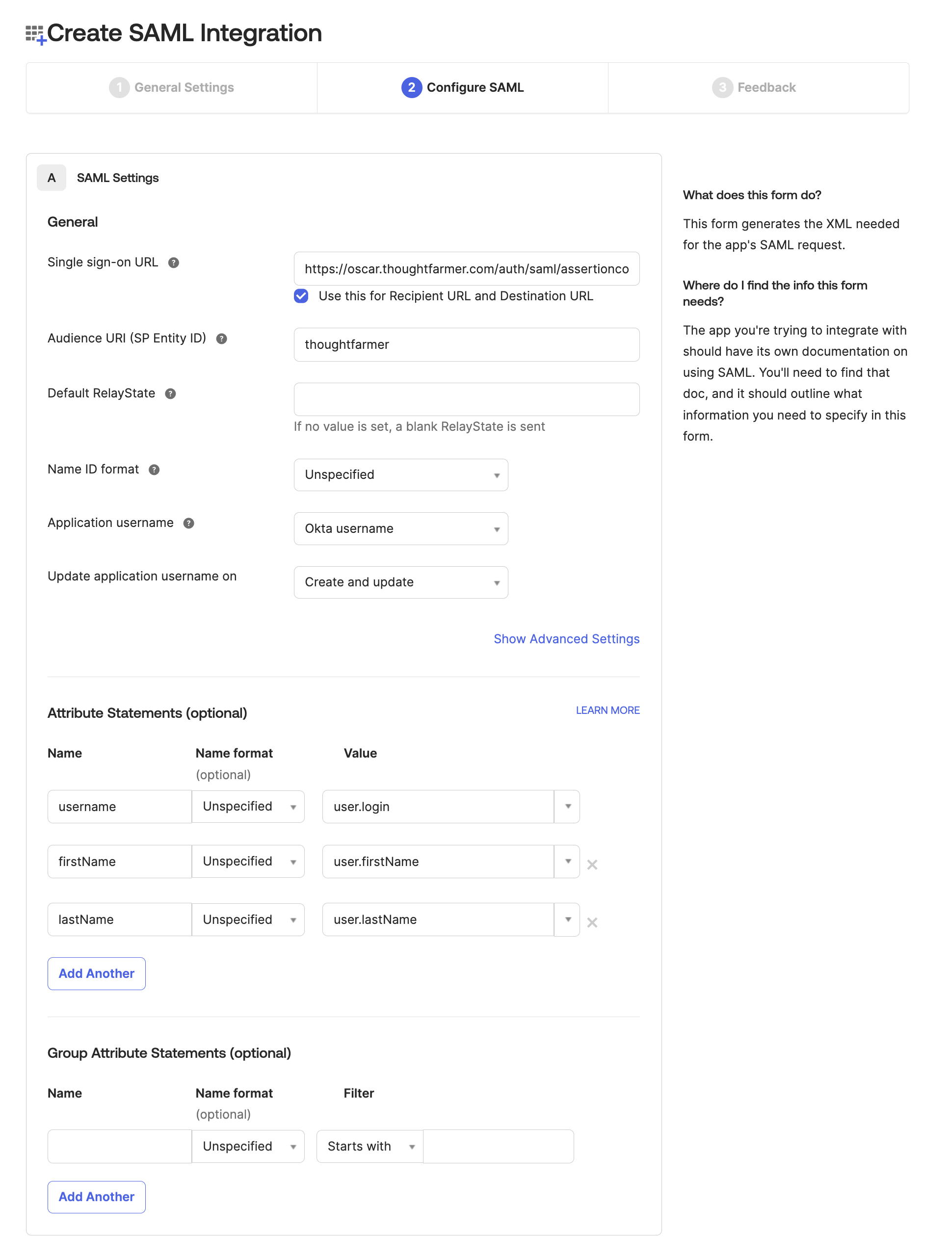This screenshot has height=1257, width=952.
Task: Open the user.login value dropdown arrow
Action: click(567, 807)
